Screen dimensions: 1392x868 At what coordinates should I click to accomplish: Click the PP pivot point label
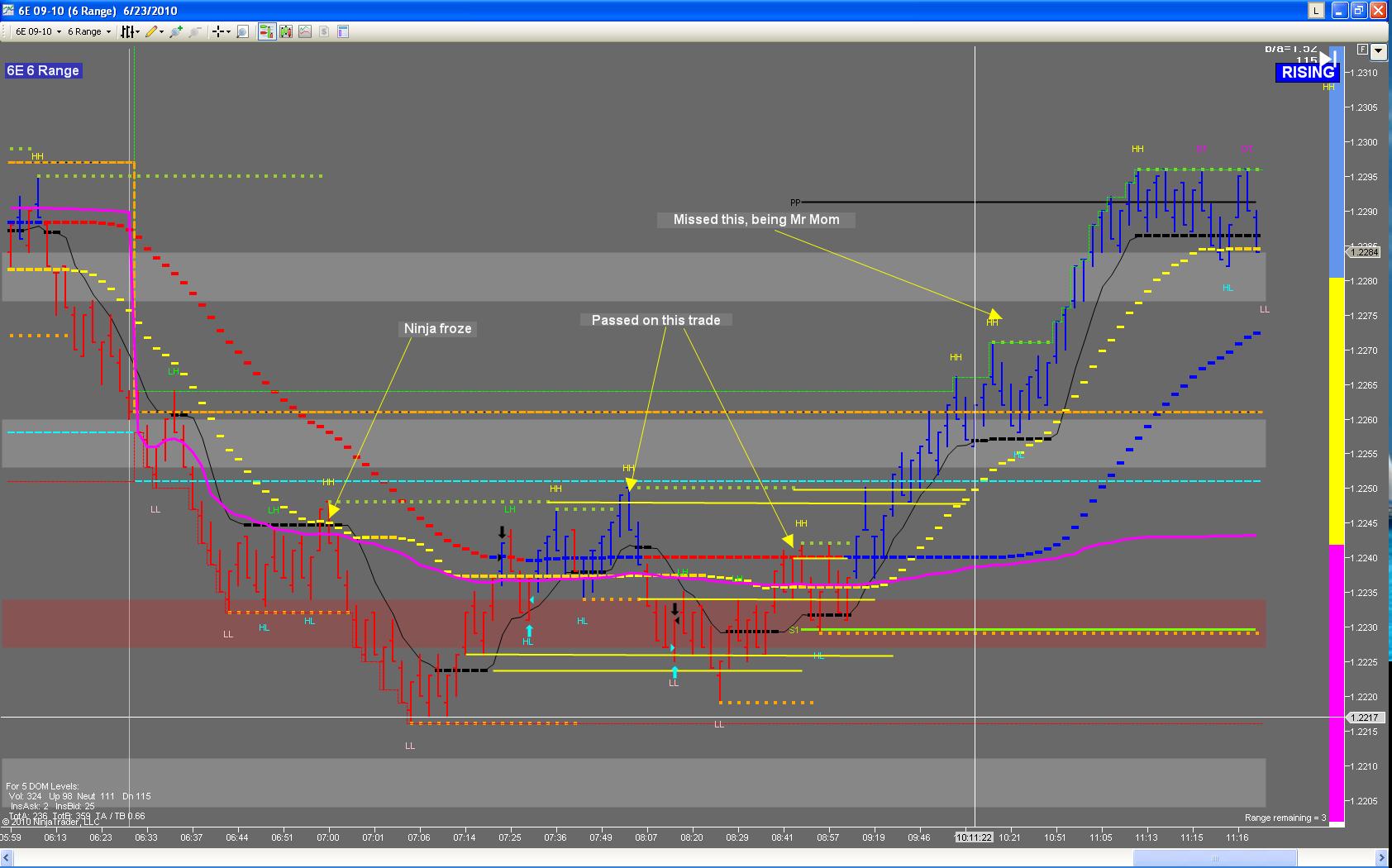(x=795, y=203)
